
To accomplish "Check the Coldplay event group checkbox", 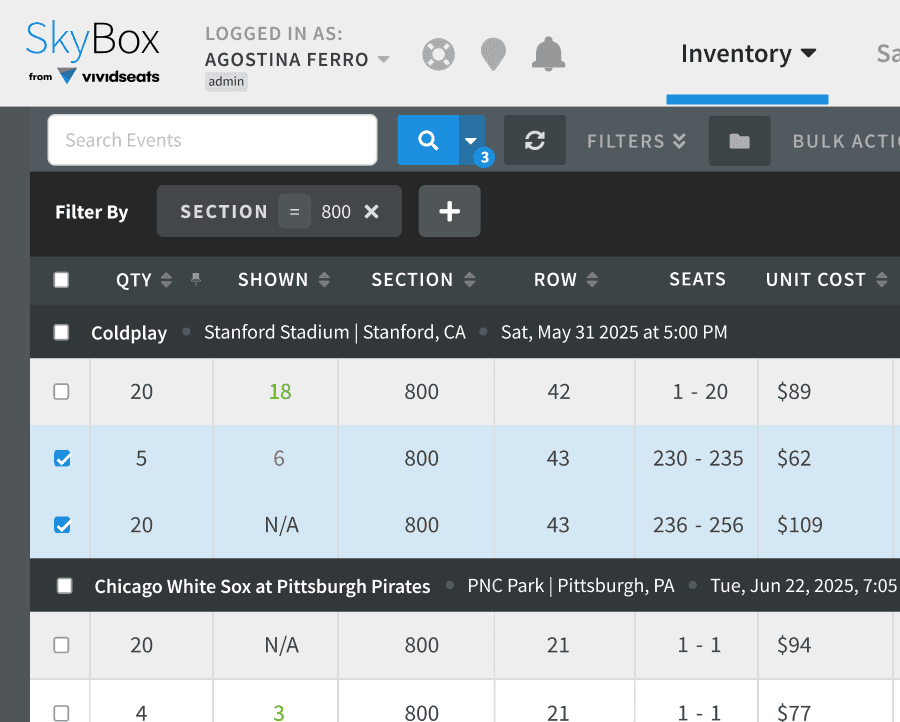I will 61,332.
